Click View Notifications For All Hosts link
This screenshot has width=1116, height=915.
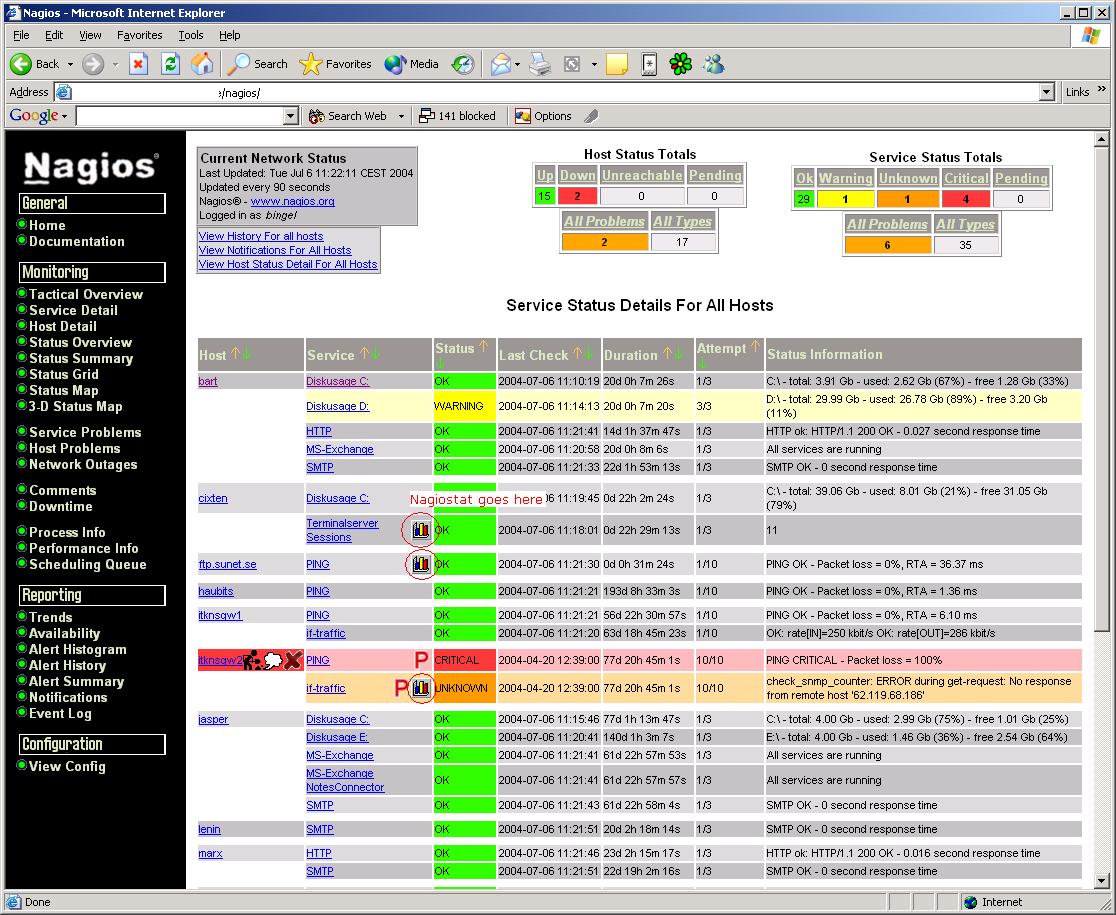[275, 250]
